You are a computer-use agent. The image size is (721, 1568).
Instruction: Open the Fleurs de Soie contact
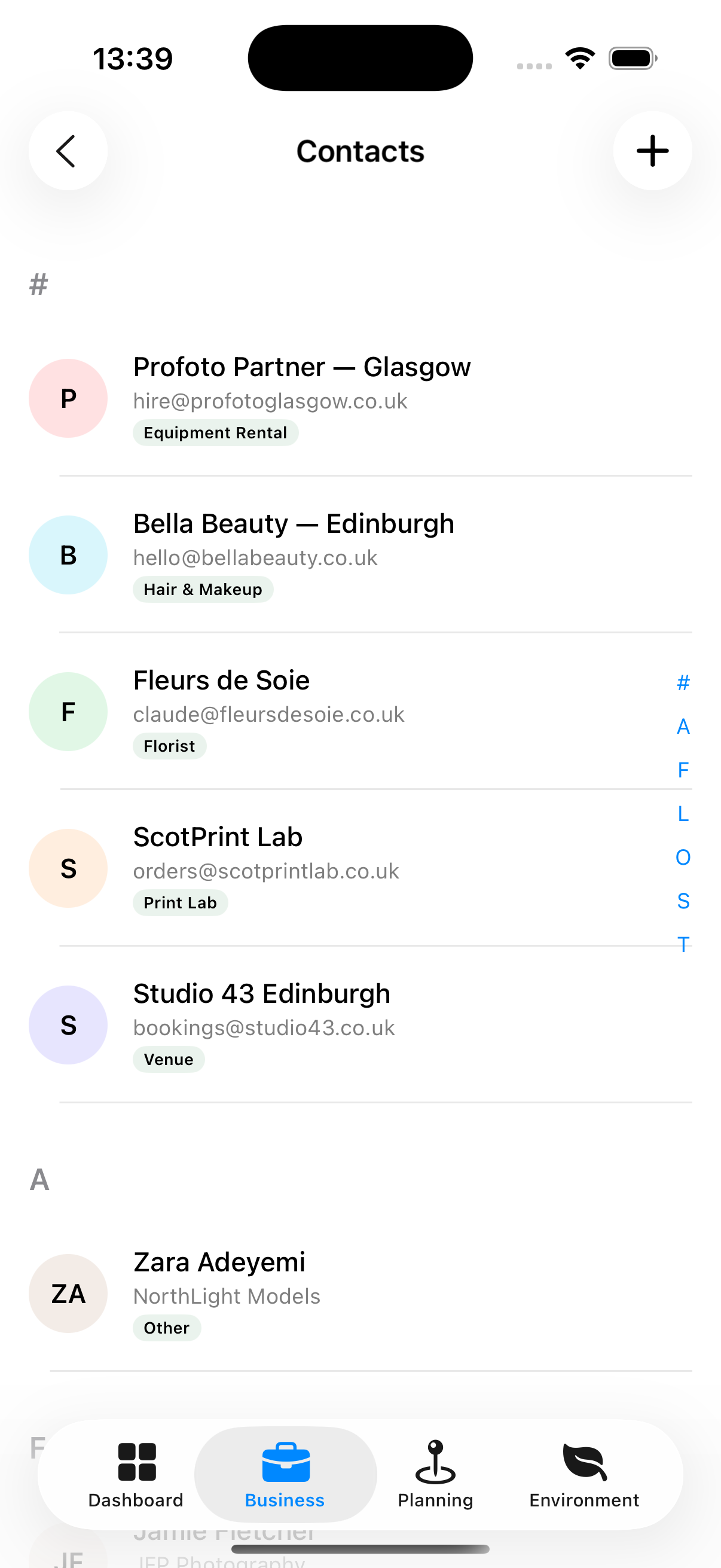coord(360,711)
